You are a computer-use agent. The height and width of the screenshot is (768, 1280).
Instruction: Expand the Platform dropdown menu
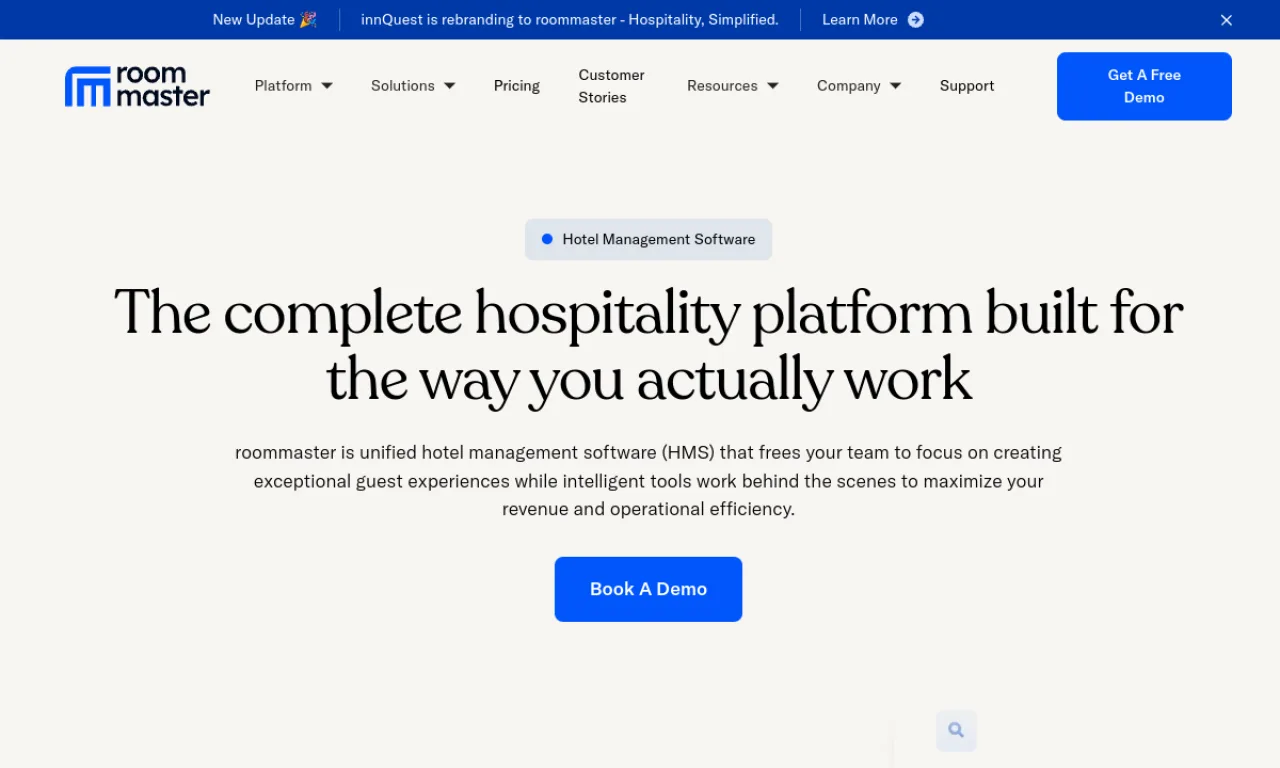[294, 86]
